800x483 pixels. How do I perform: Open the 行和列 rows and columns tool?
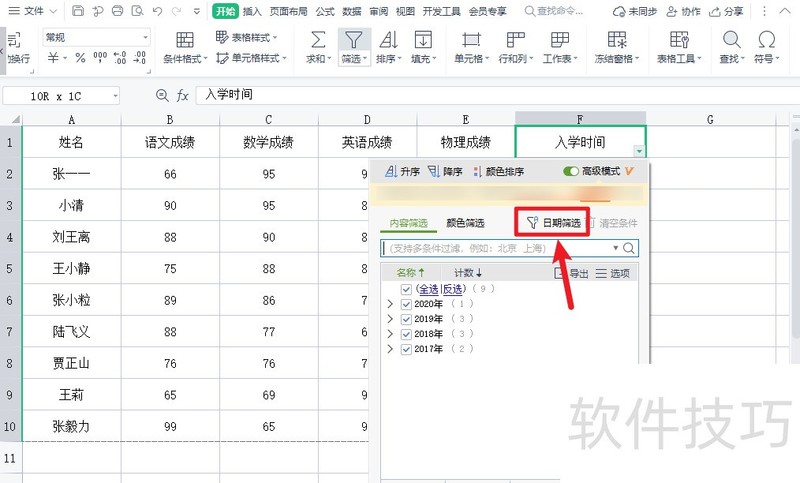515,47
